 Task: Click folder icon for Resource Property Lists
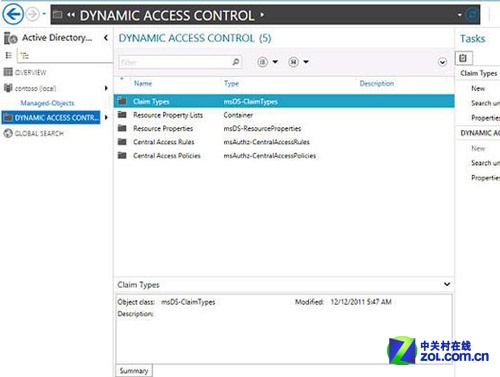click(122, 115)
